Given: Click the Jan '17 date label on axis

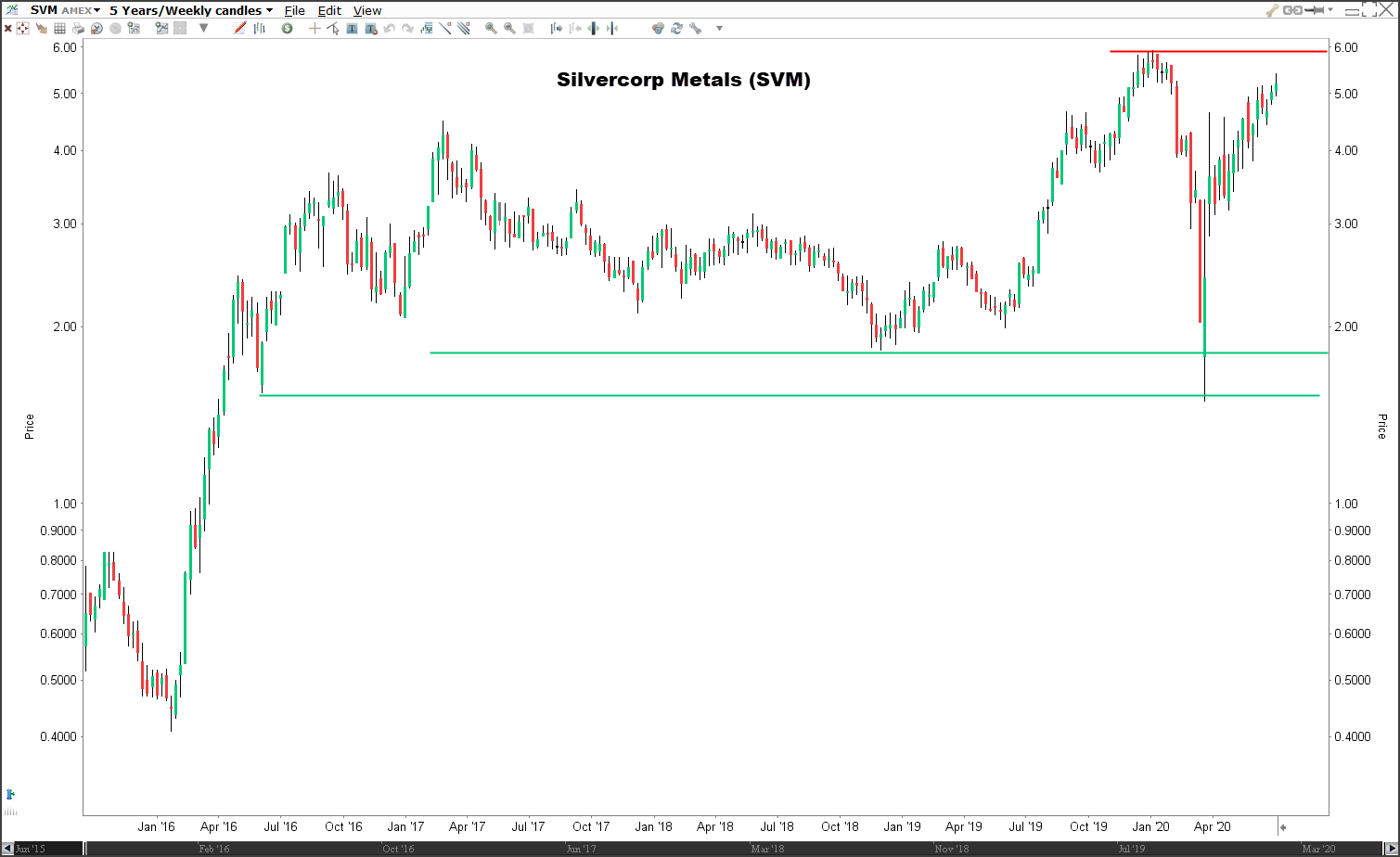Looking at the screenshot, I should click(x=405, y=826).
